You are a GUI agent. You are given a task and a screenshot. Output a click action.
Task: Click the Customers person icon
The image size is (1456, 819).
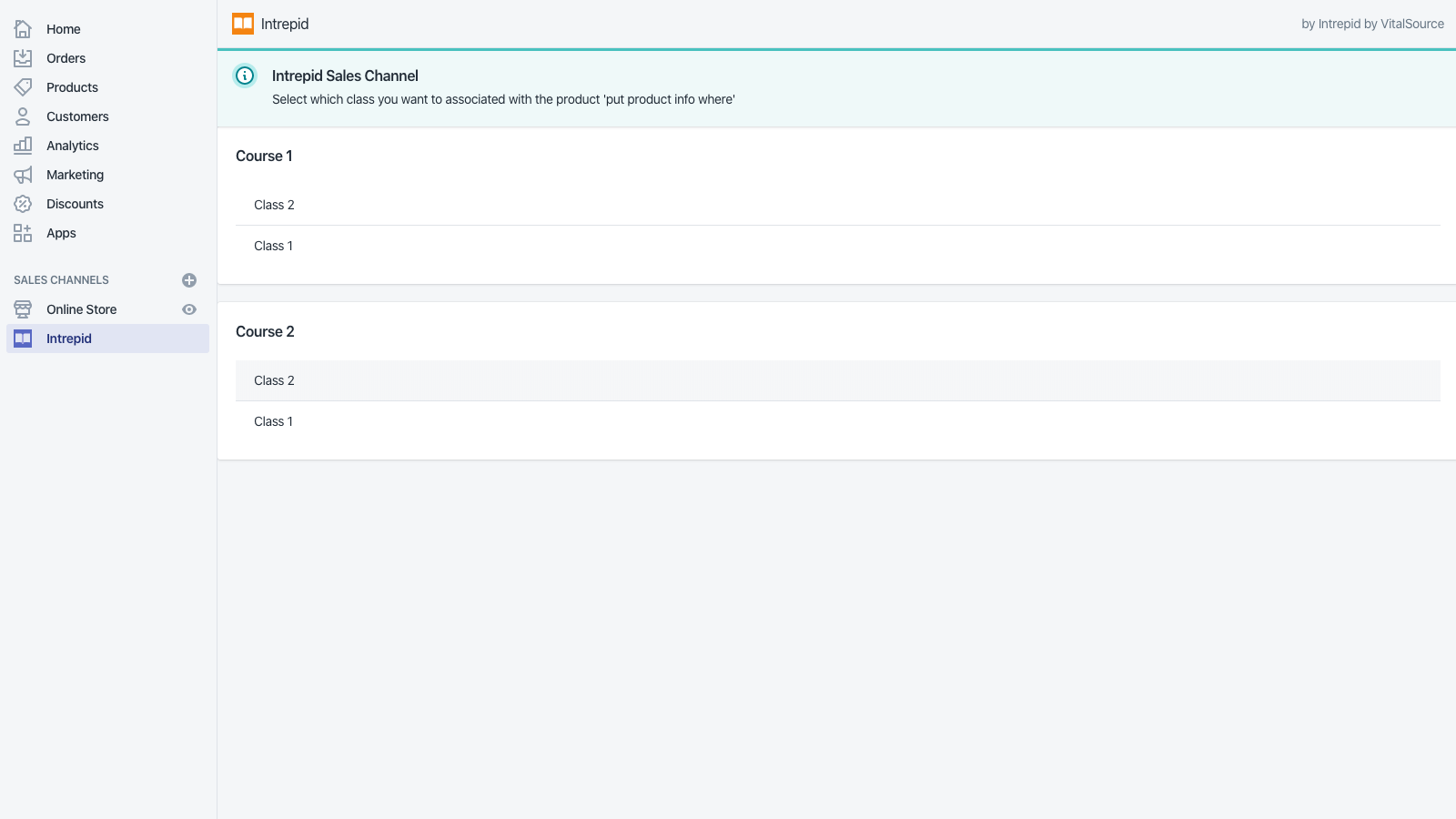pos(23,116)
